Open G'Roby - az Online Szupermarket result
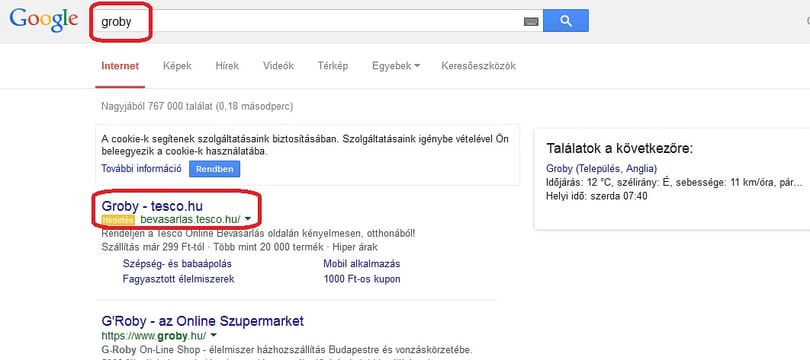Viewport: 810px width, 360px height. (x=202, y=321)
